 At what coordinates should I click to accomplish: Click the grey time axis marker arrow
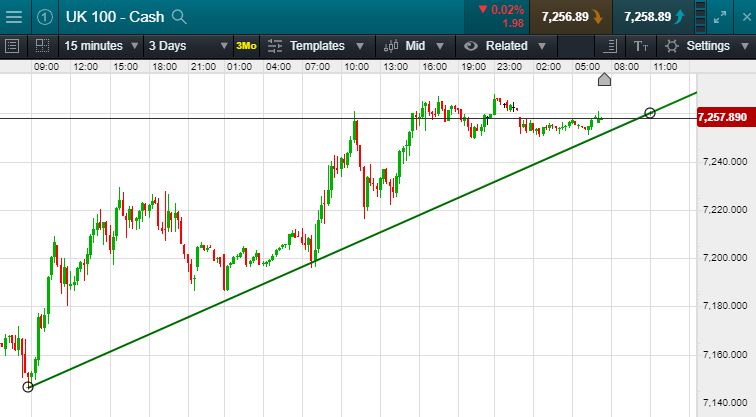point(604,79)
